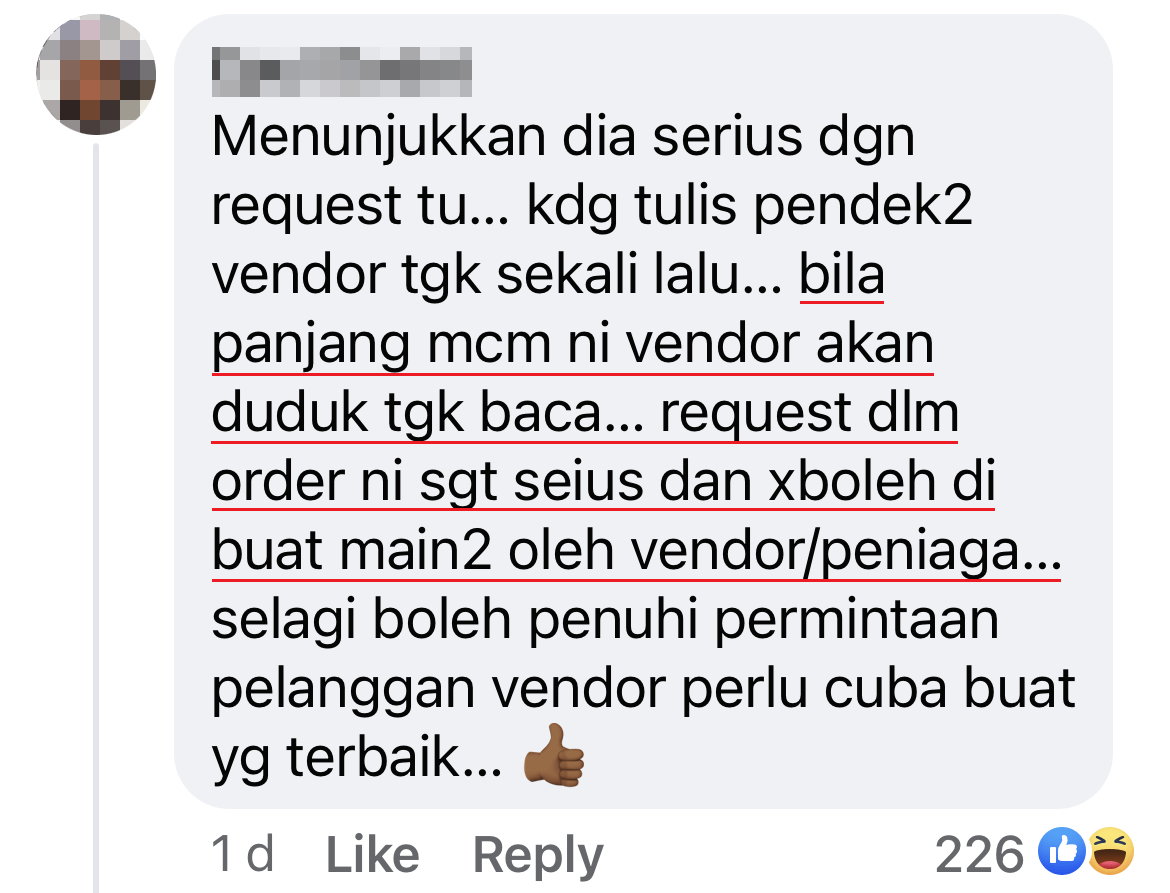1170x893 pixels.
Task: Click the blue thumbs-up reaction icon
Action: coord(1062,851)
